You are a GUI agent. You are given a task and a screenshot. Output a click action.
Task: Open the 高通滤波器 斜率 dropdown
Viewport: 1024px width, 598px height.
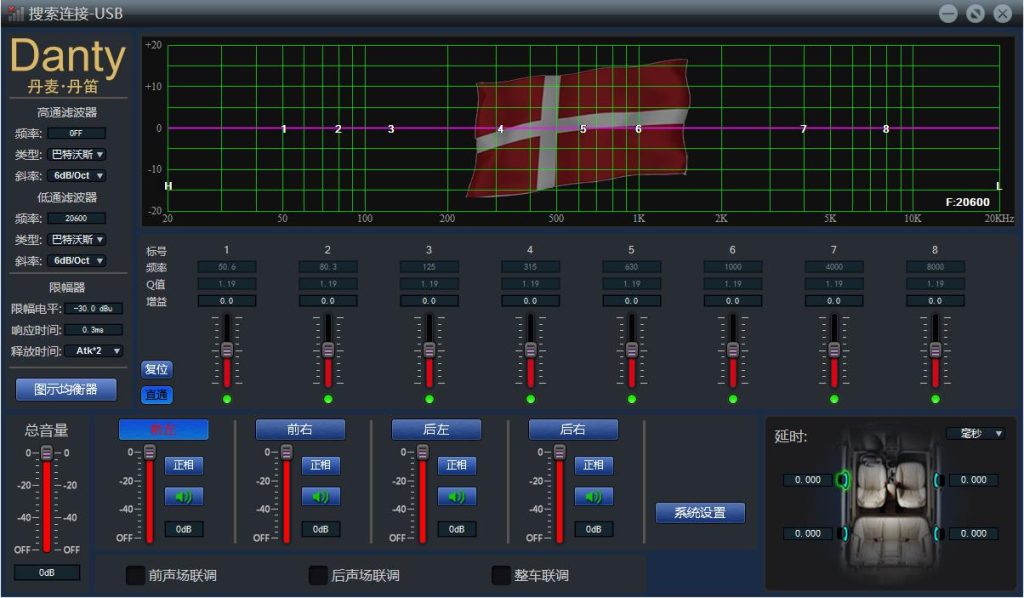[77, 176]
